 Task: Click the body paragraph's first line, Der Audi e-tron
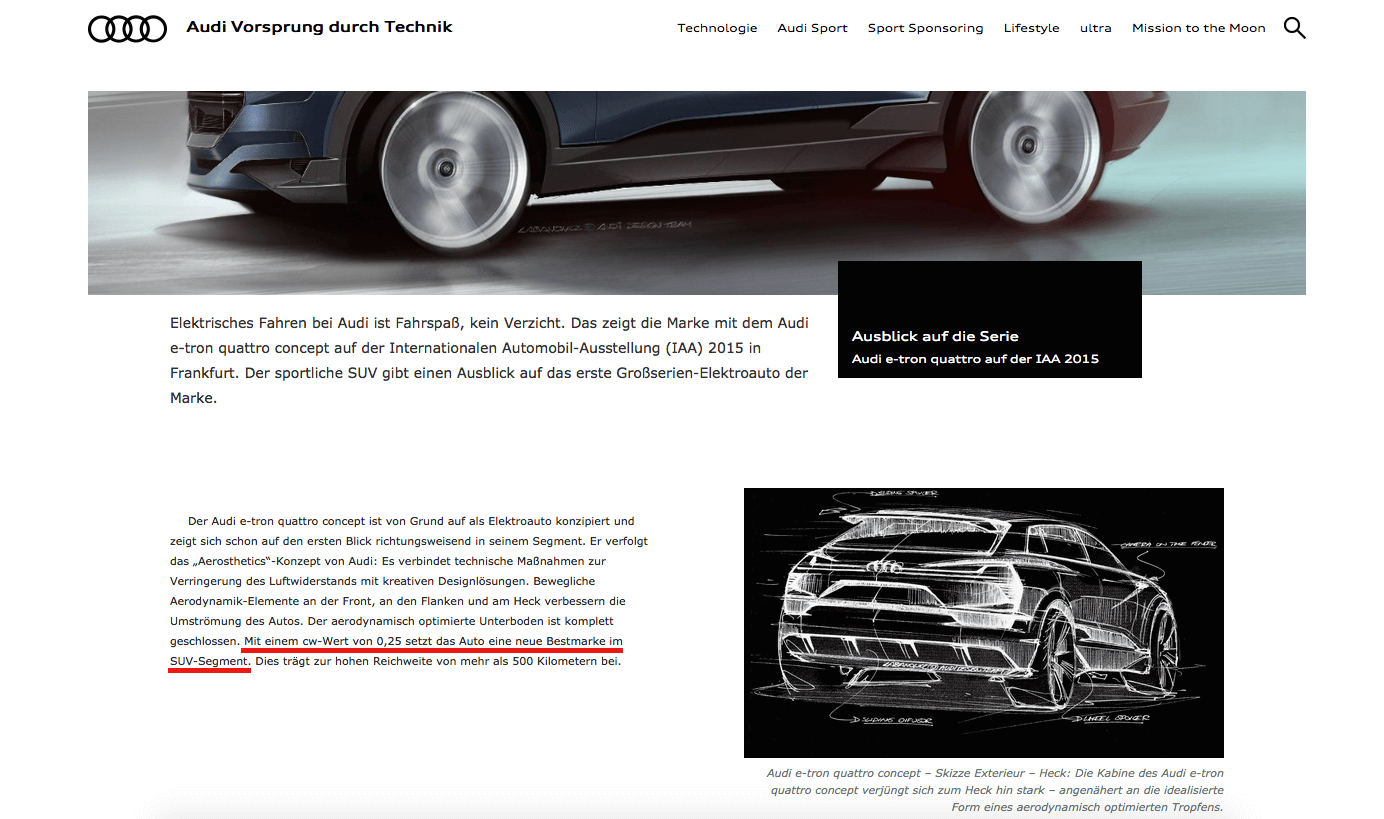click(x=410, y=521)
